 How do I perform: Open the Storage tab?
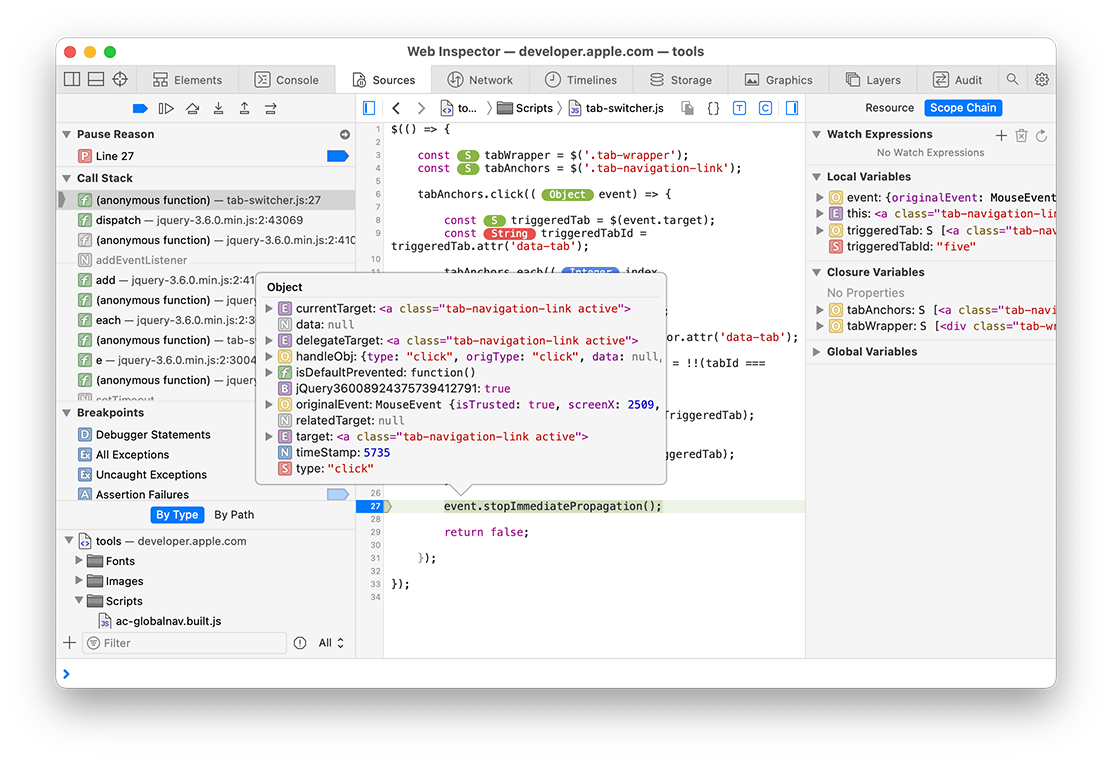[x=681, y=79]
